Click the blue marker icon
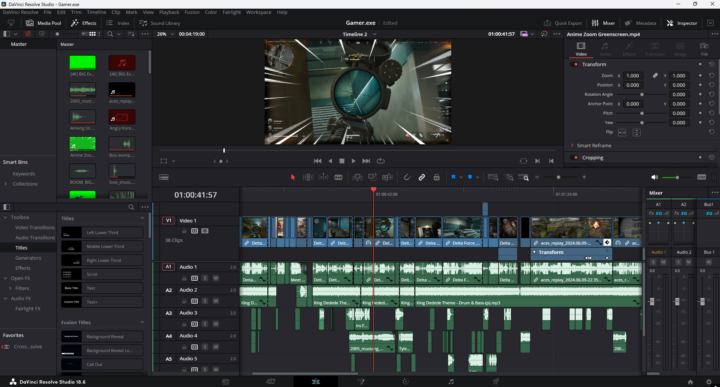 (x=470, y=177)
